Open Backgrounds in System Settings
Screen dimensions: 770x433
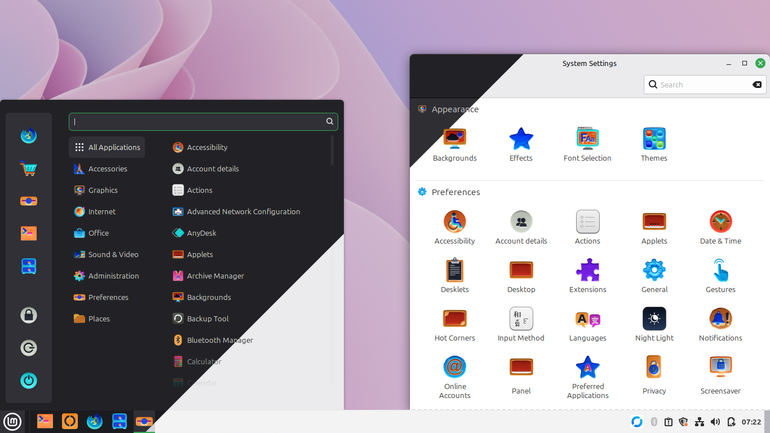click(x=454, y=144)
